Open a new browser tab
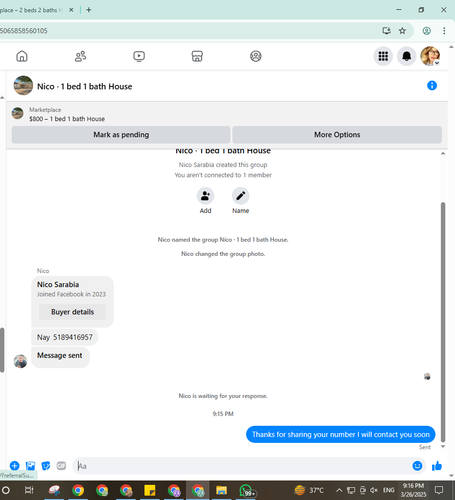This screenshot has width=455, height=500. [x=89, y=10]
